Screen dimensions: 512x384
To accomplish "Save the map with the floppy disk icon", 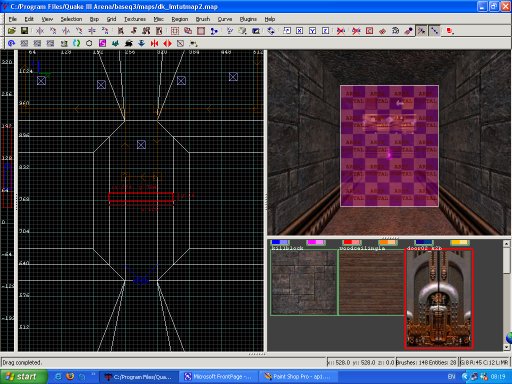I will point(24,31).
